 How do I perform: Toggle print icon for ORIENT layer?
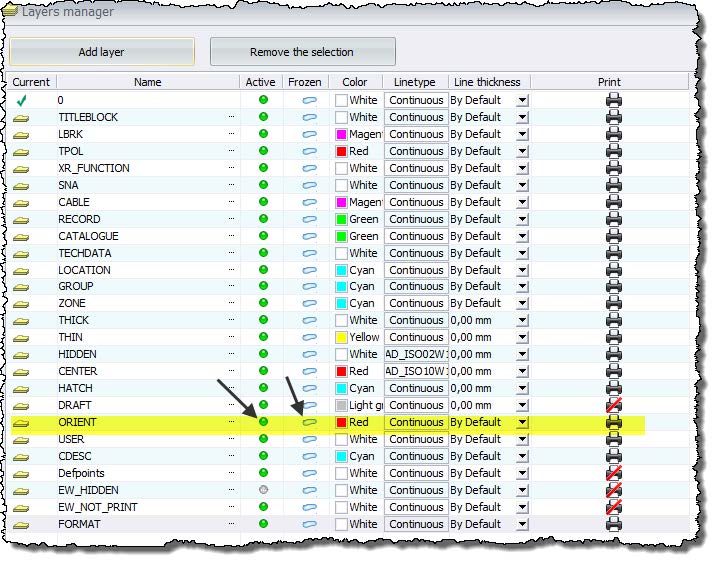(x=613, y=422)
